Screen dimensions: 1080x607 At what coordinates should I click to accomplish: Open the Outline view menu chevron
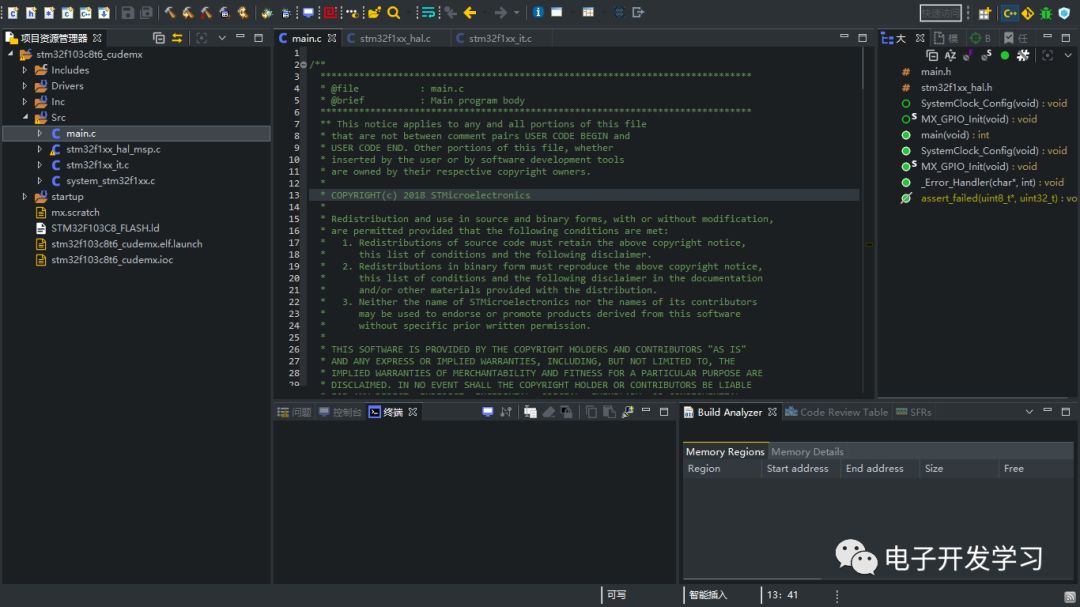1068,55
